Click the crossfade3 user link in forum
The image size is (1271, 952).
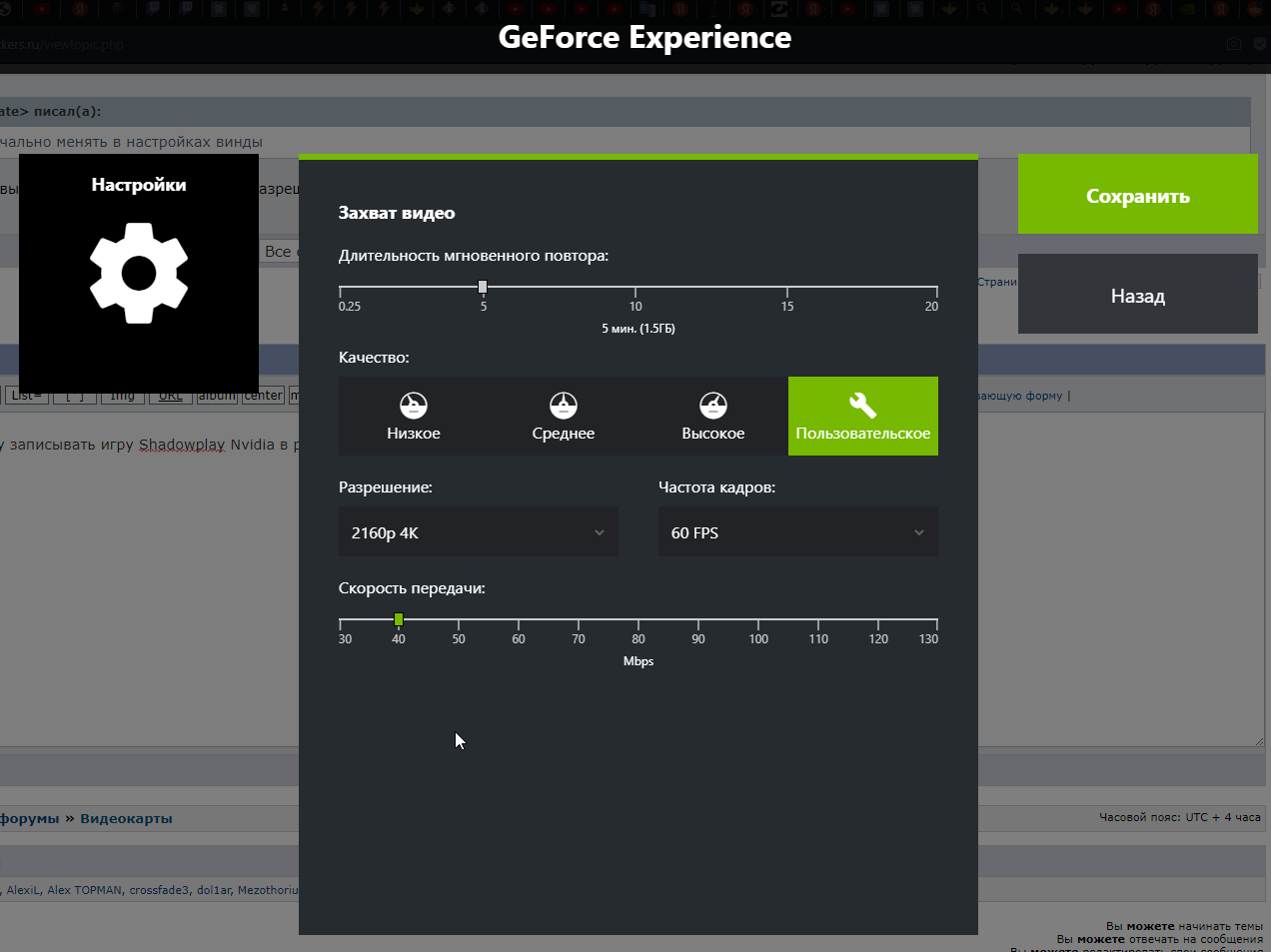(x=159, y=890)
